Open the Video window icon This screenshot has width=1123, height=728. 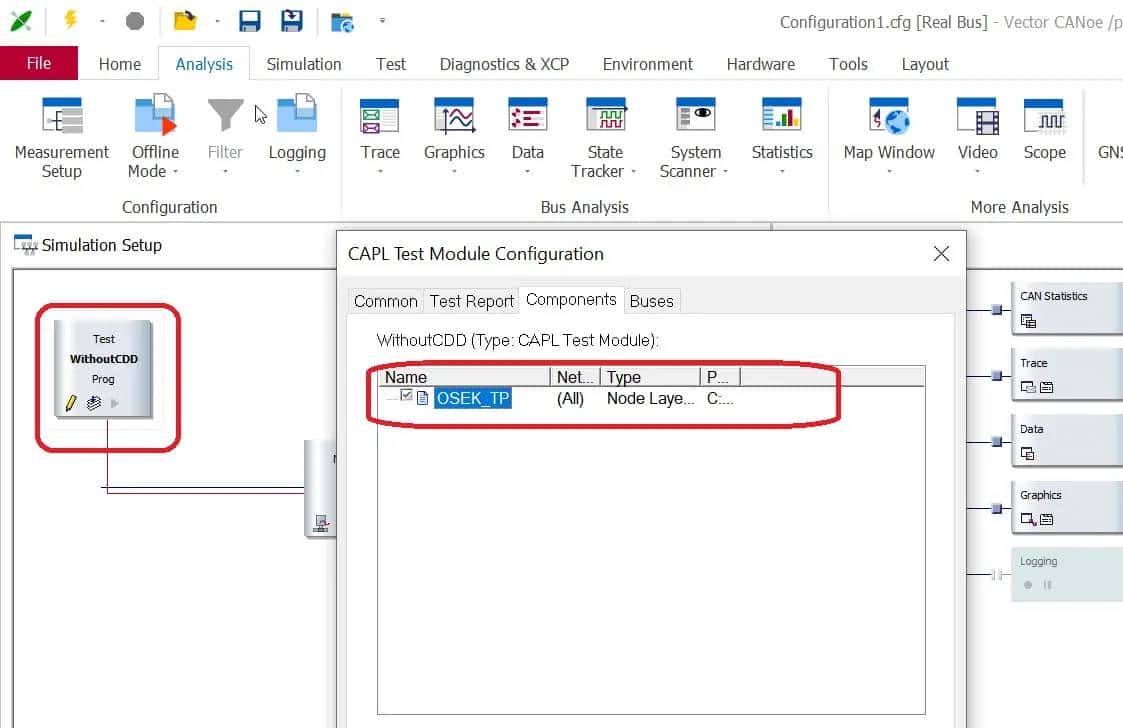977,118
